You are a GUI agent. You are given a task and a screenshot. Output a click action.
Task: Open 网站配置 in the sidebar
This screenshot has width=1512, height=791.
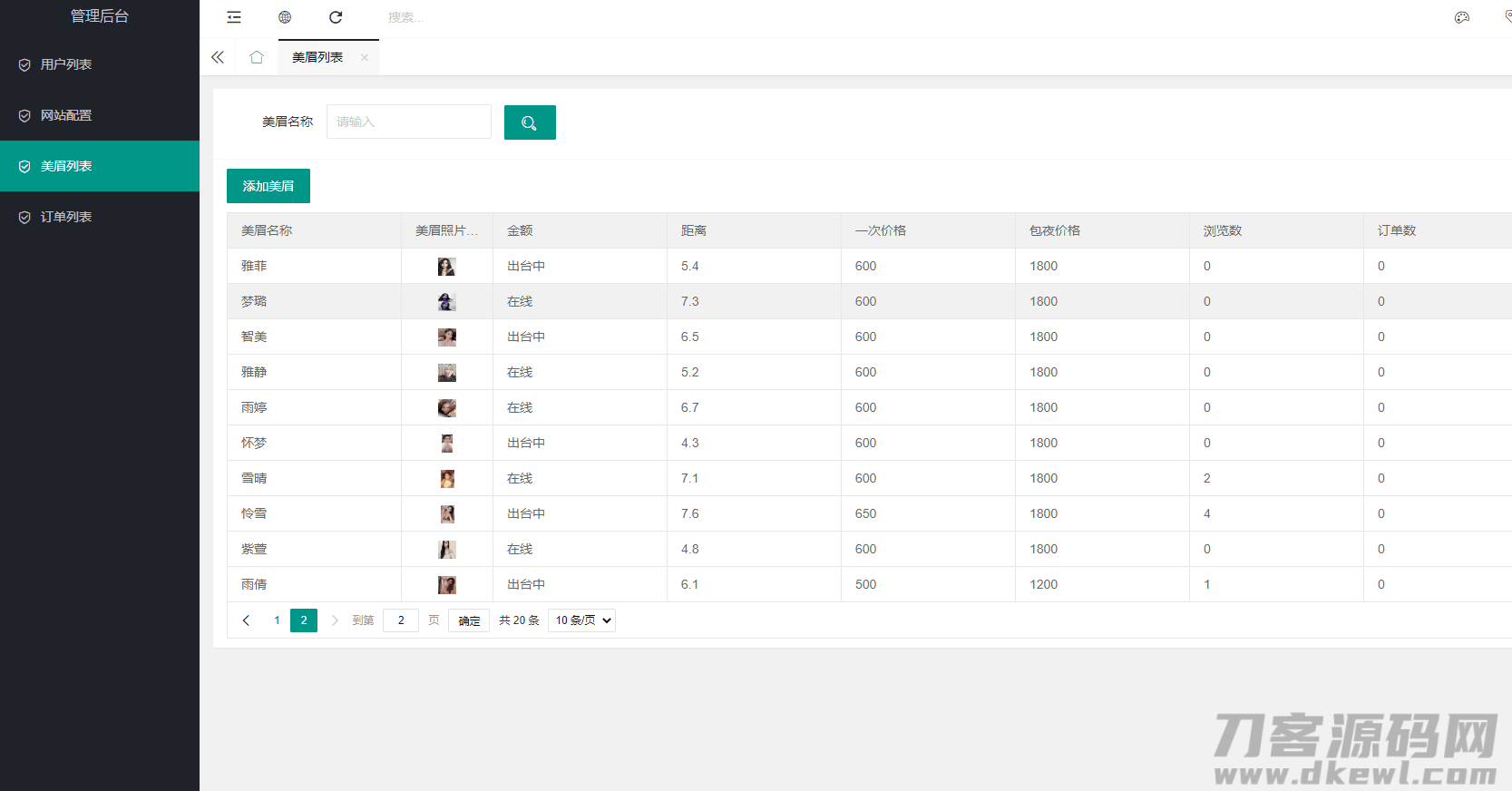(x=66, y=115)
